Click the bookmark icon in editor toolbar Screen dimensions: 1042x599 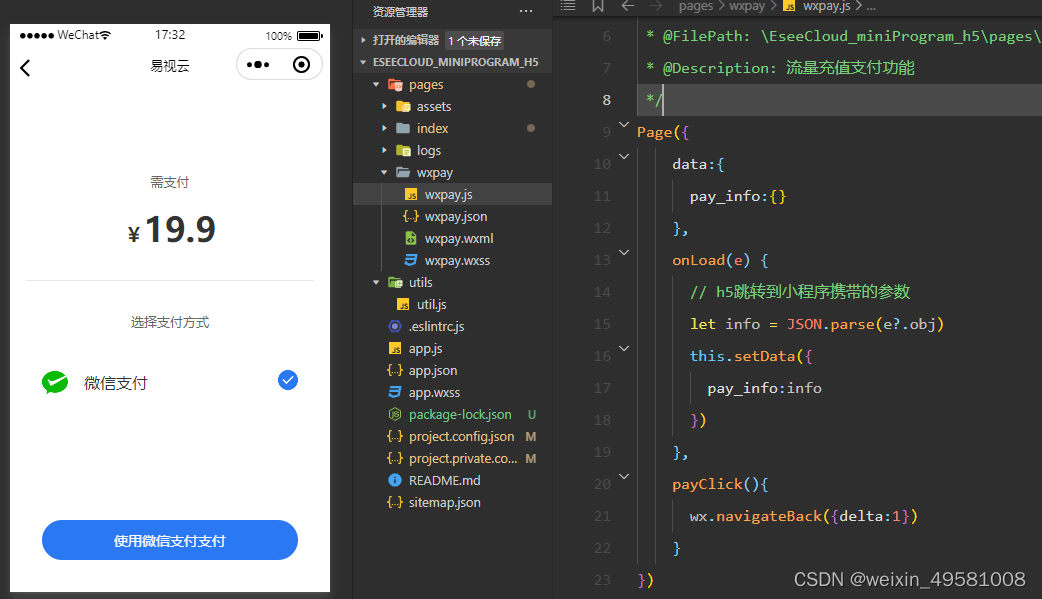click(x=597, y=6)
